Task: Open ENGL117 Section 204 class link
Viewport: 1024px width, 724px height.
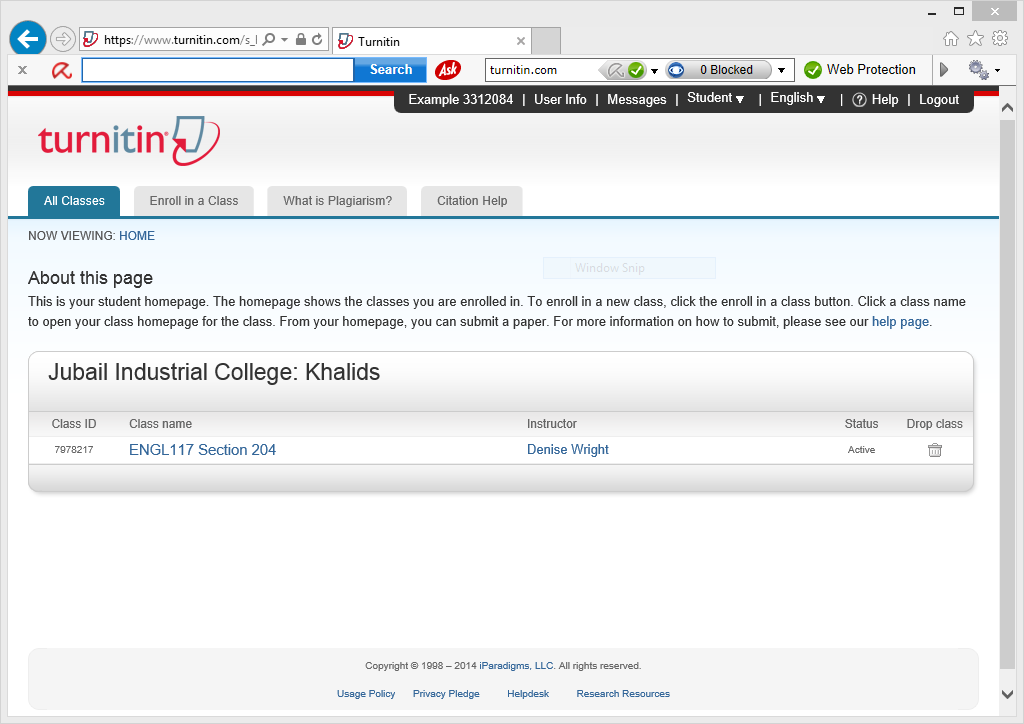Action: pos(202,450)
